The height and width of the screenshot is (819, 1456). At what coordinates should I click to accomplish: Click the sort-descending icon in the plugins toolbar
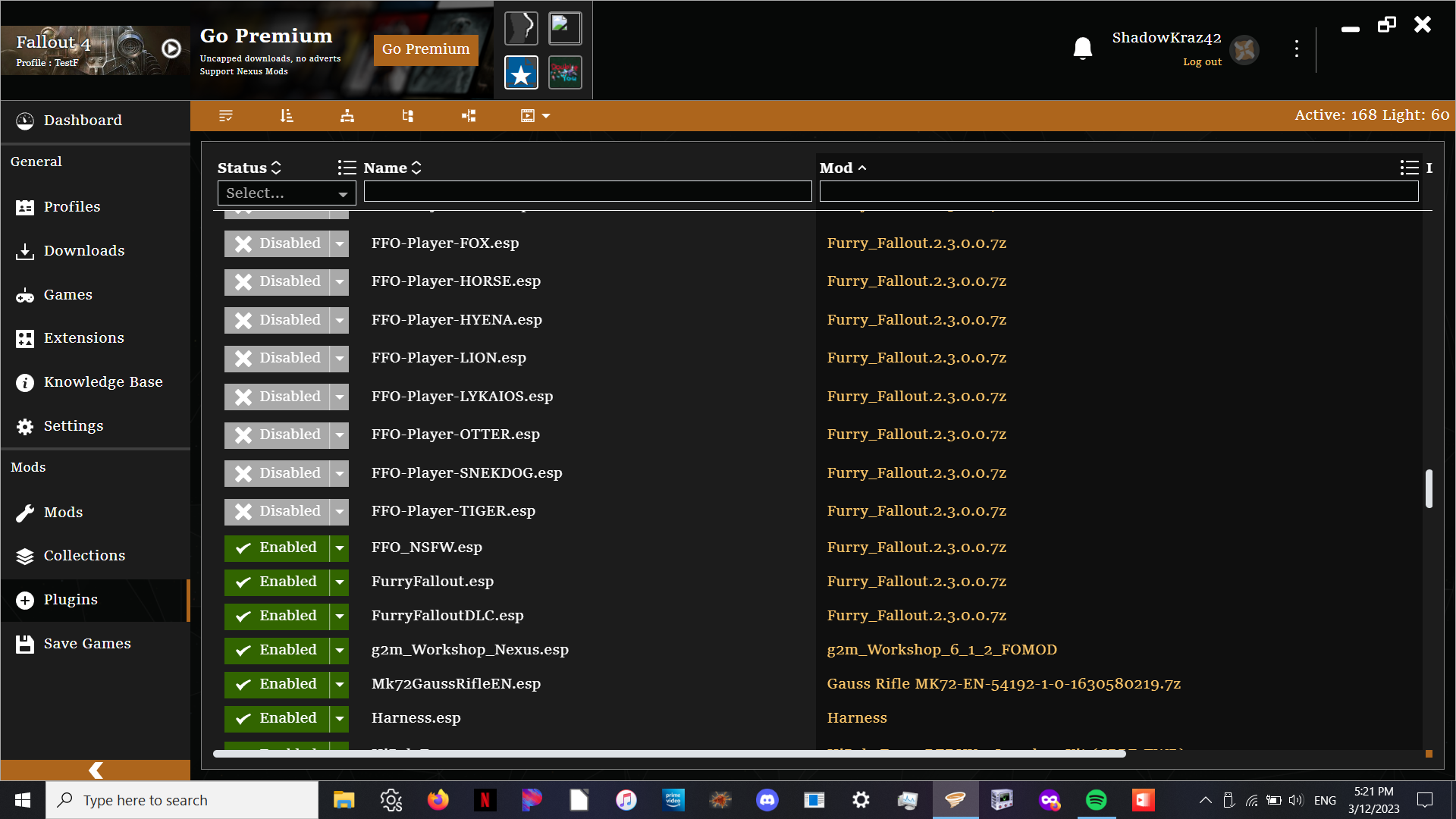point(286,116)
